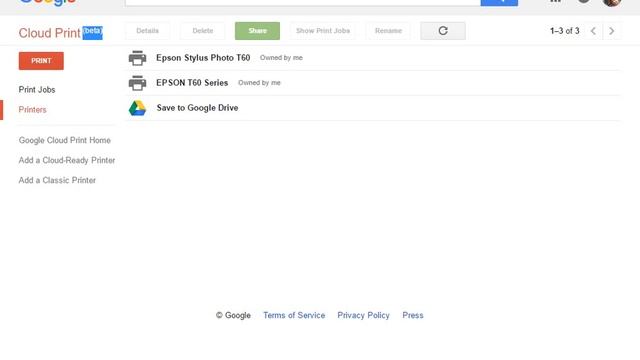Click the Rename button

click(x=388, y=31)
